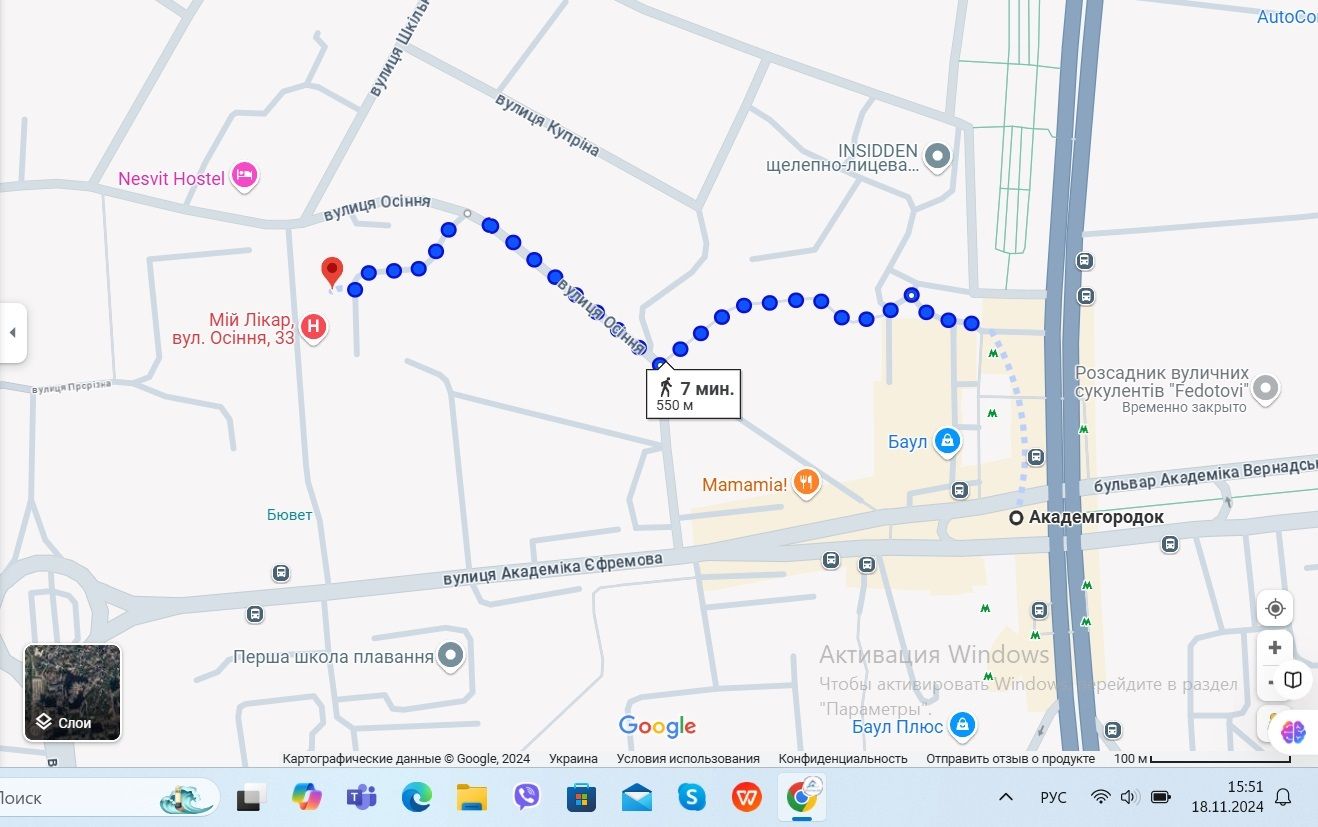Click the вулиця Купріна street label
Screen dimensions: 1318x827
[x=547, y=126]
